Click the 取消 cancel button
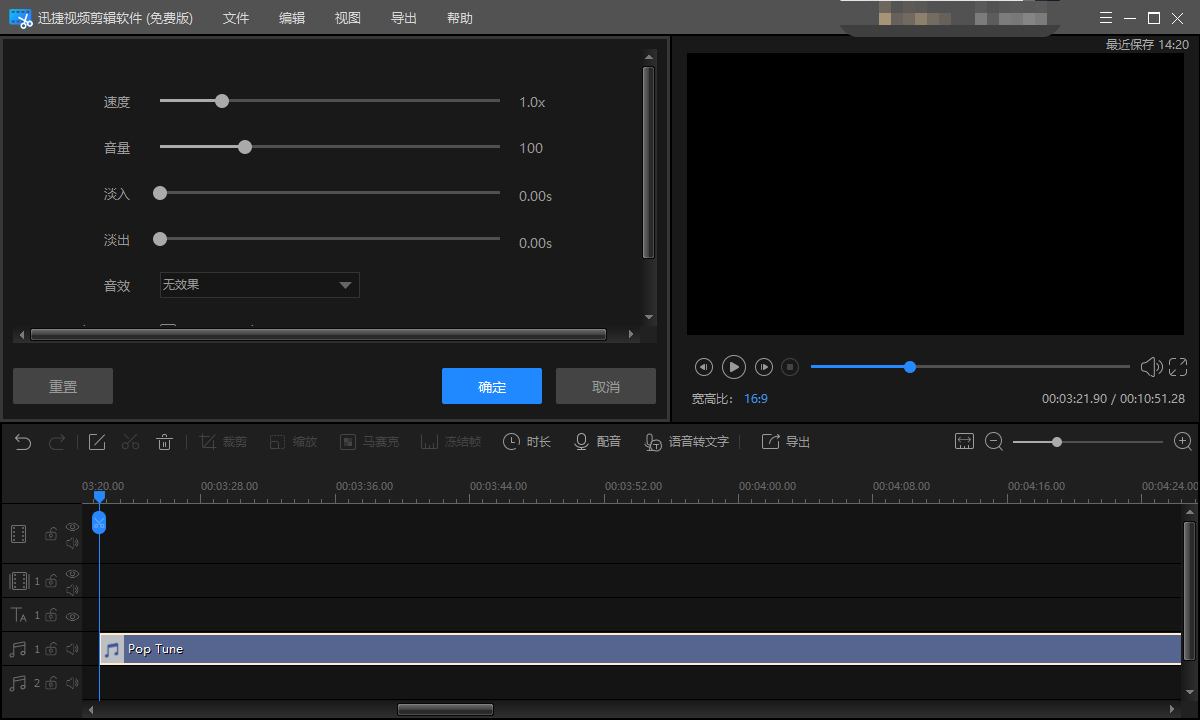The height and width of the screenshot is (720, 1200). pyautogui.click(x=606, y=386)
